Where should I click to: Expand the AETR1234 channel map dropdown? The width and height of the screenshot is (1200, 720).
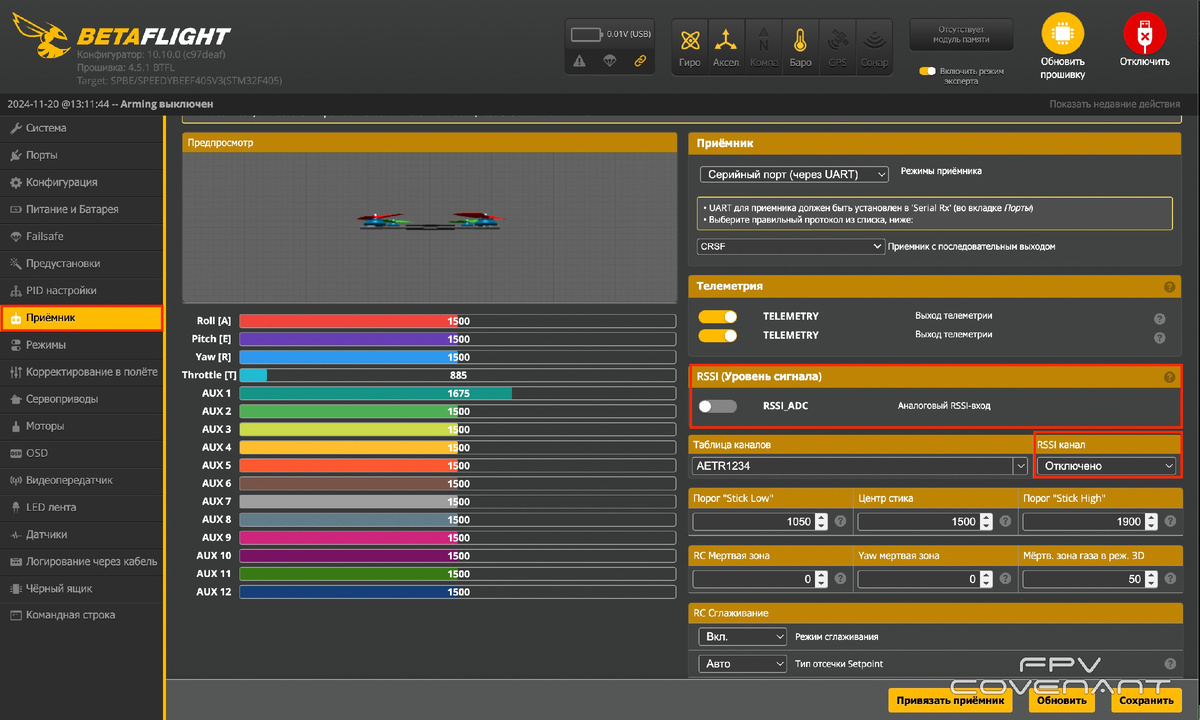[x=859, y=466]
